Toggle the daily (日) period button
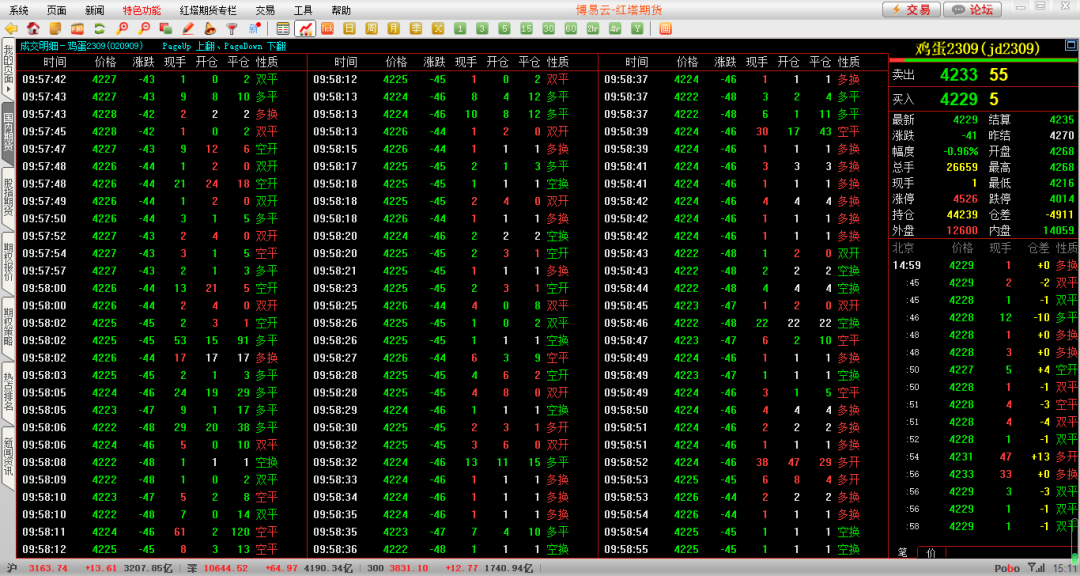1080x576 pixels. 350,28
